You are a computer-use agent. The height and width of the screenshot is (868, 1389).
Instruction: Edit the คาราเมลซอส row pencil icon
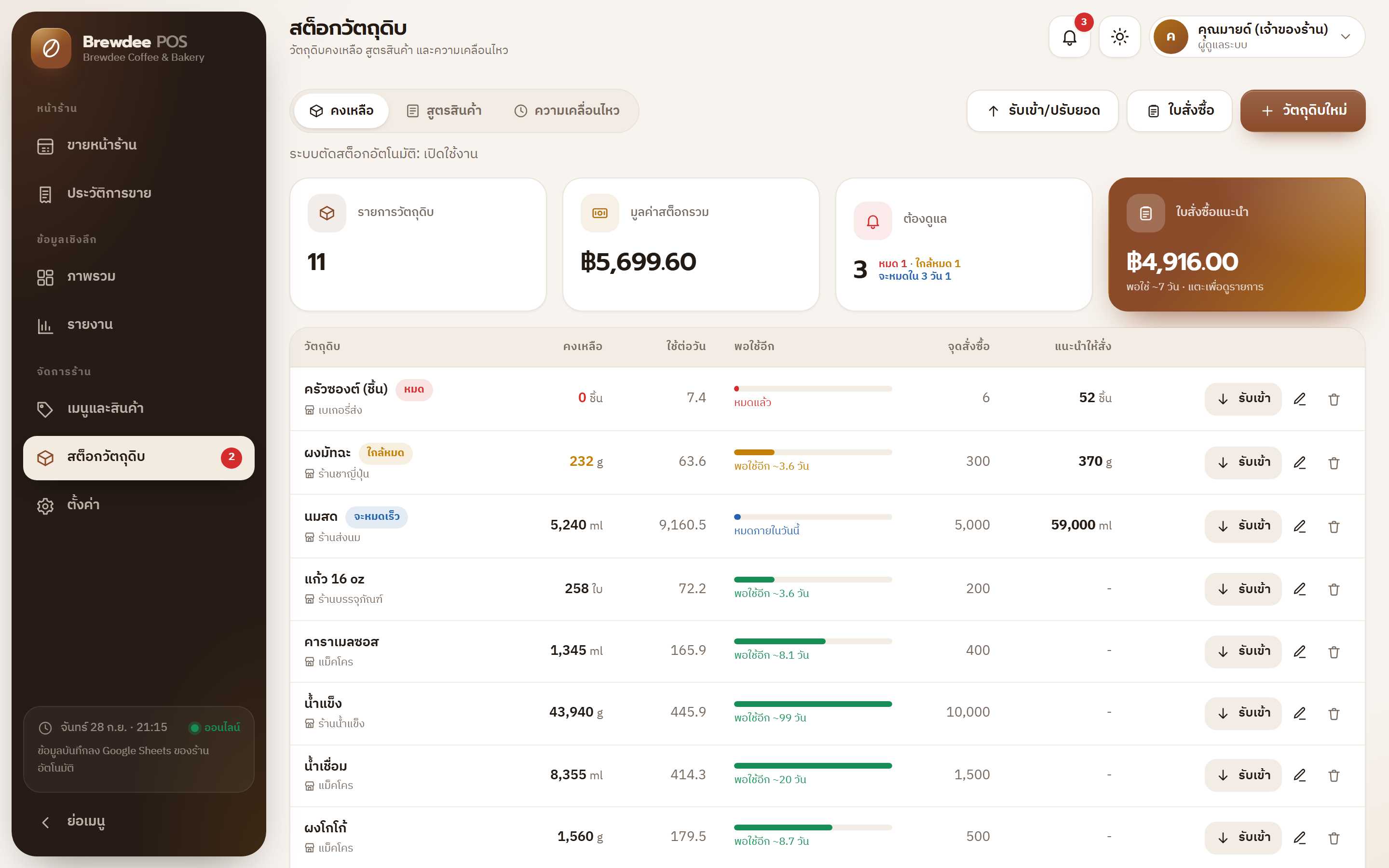click(1299, 651)
